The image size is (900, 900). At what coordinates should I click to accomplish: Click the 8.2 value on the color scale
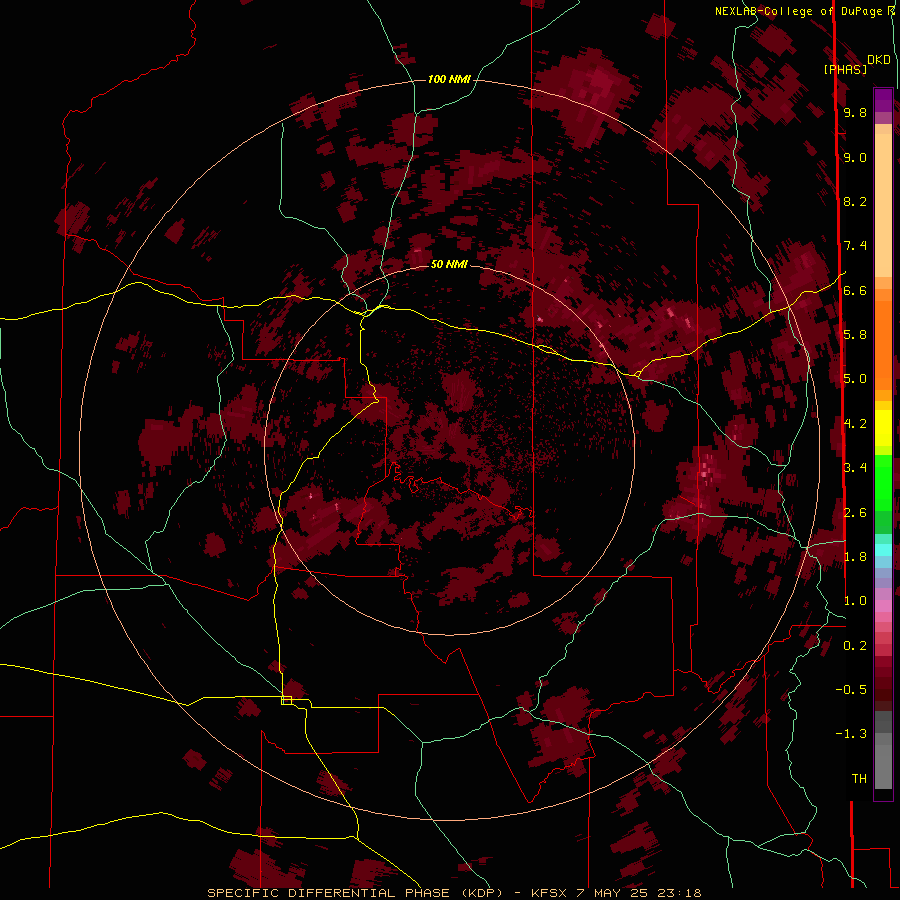coord(855,201)
